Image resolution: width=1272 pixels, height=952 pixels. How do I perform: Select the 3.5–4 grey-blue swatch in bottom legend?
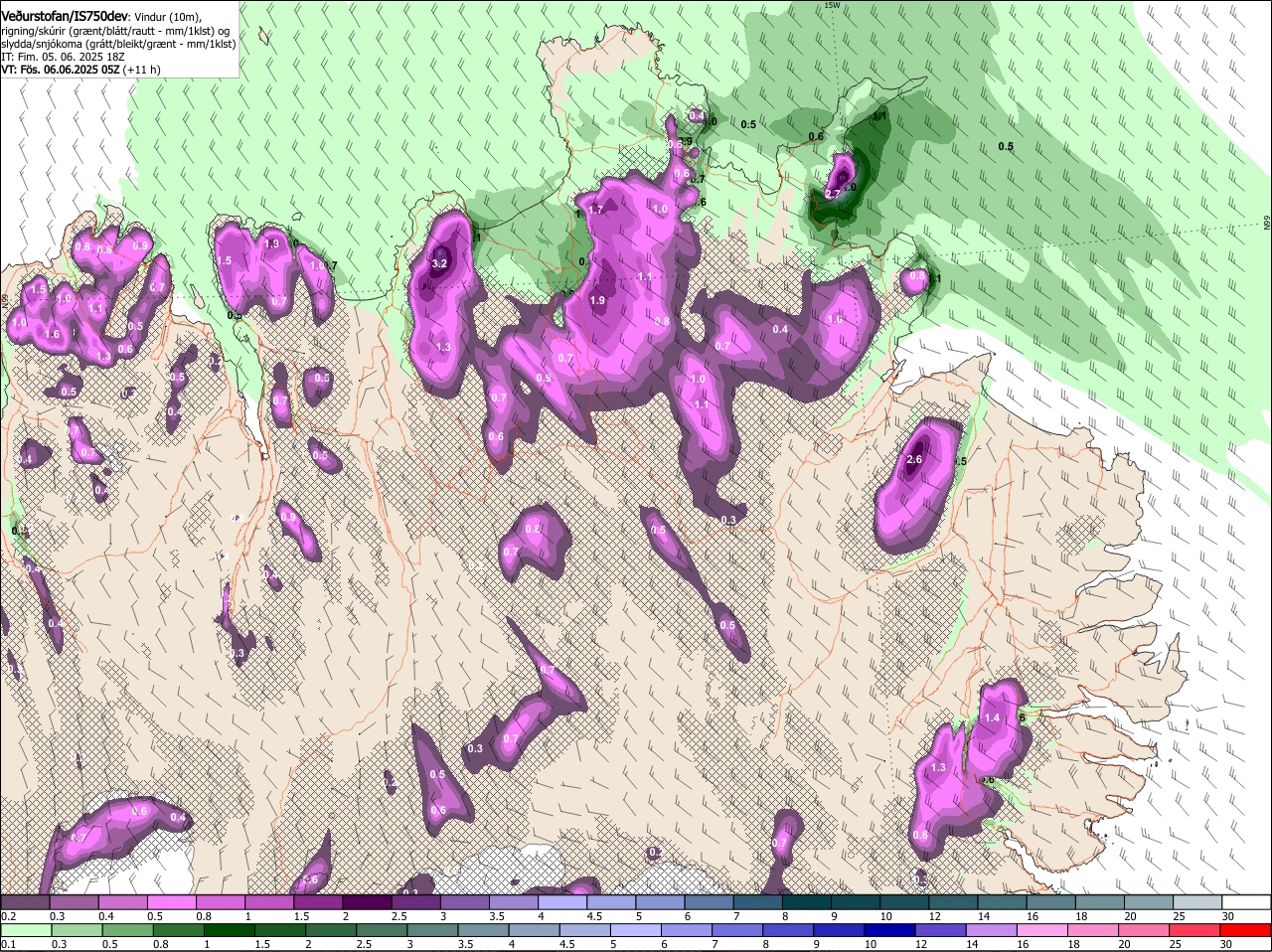(x=482, y=930)
